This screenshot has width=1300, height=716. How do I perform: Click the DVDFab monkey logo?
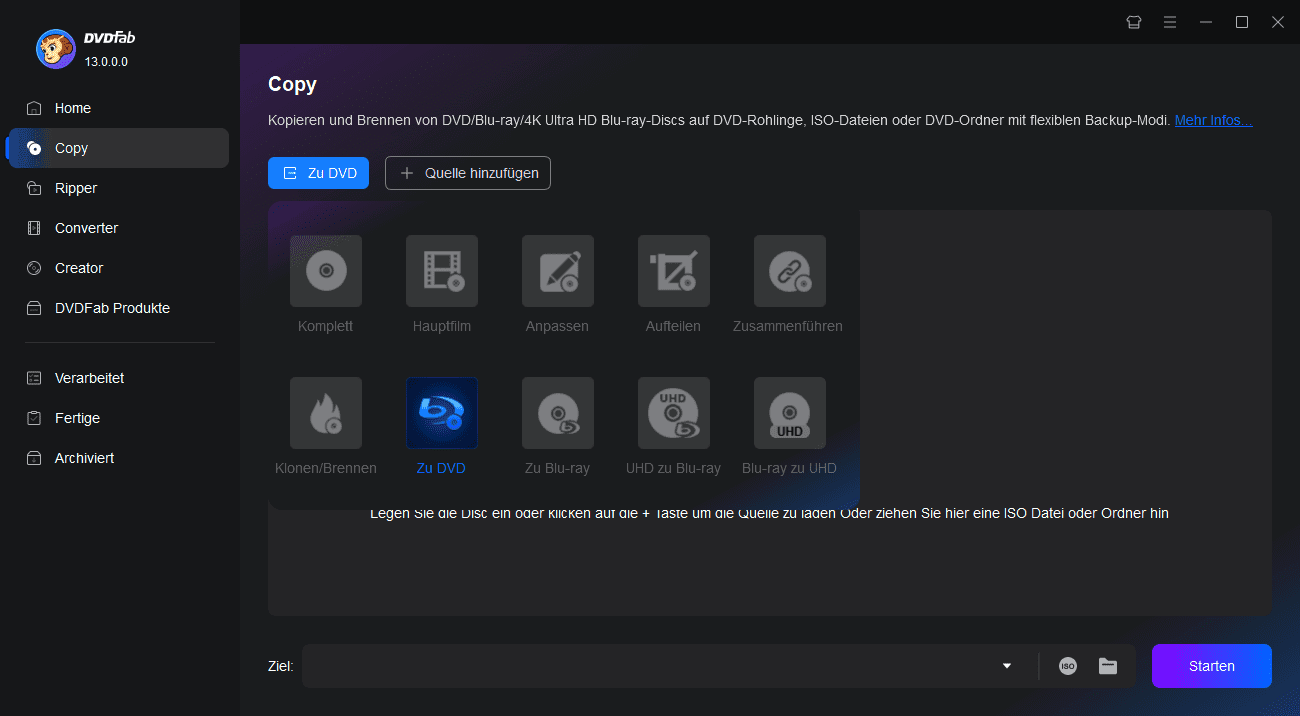coord(56,48)
